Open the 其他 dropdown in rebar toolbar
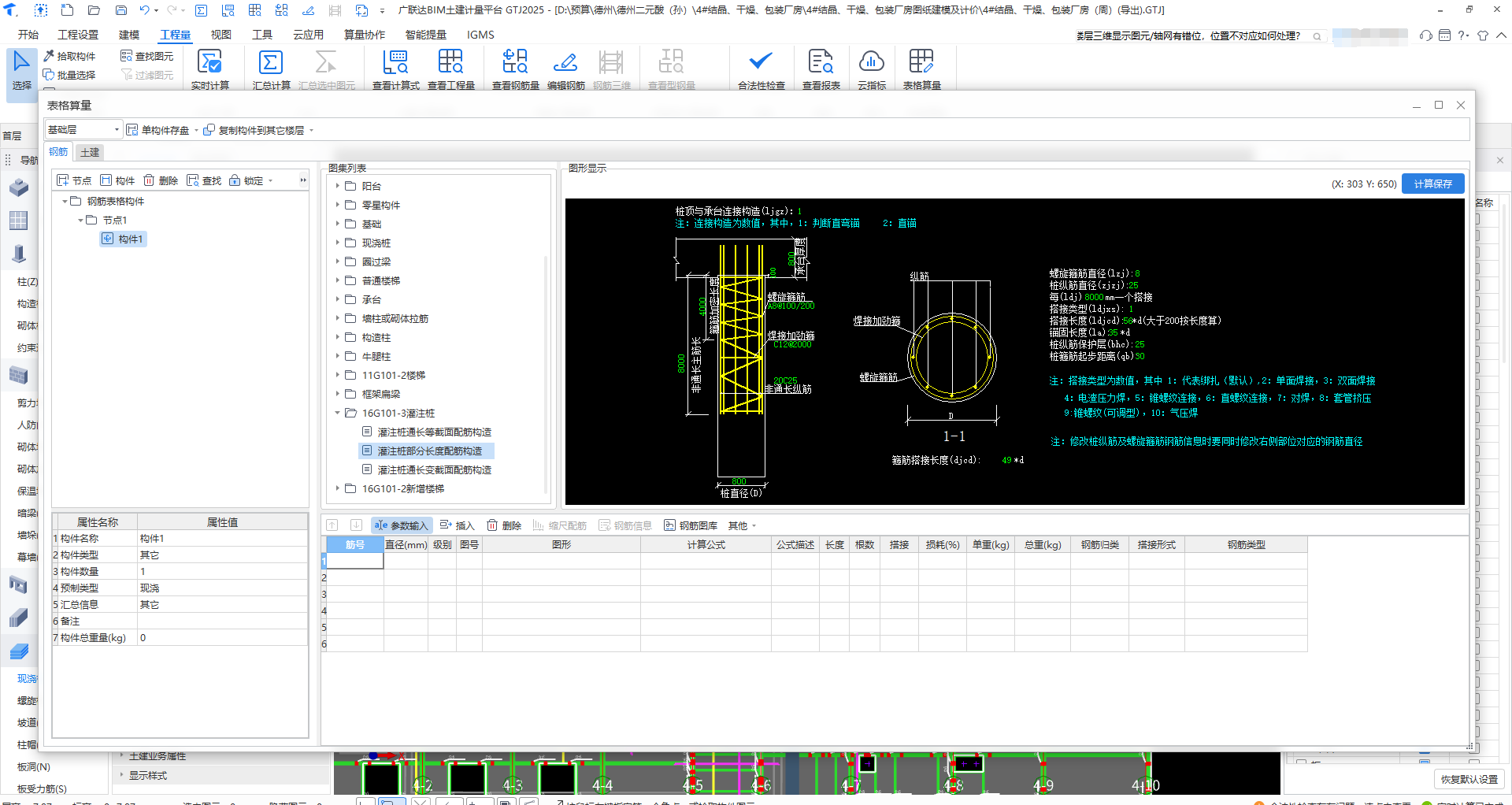 click(742, 525)
